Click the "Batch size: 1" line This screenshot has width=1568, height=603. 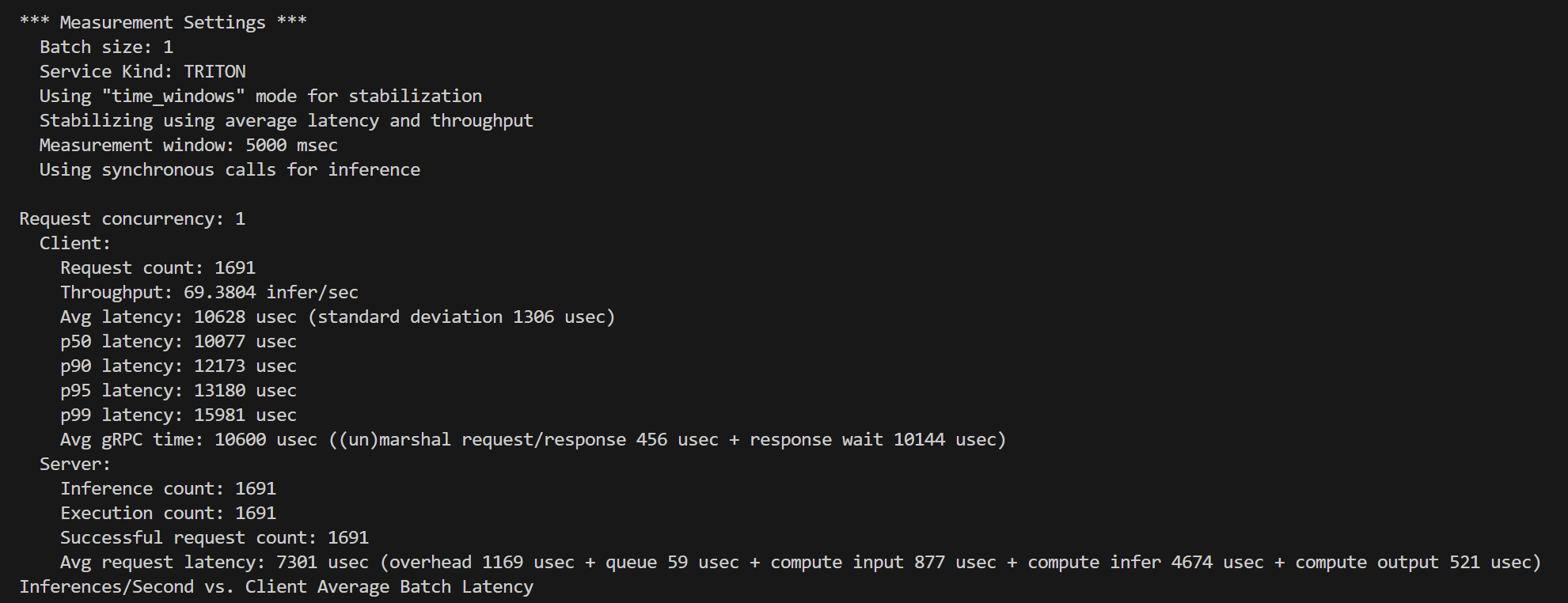[106, 47]
